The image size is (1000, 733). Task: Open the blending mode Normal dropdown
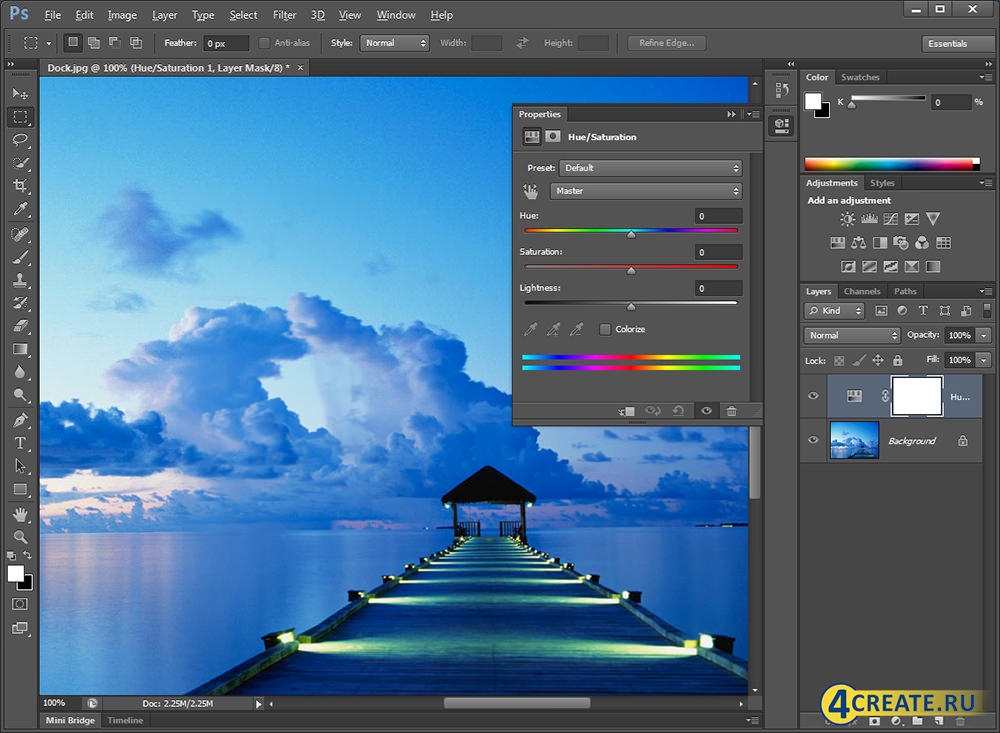click(851, 335)
